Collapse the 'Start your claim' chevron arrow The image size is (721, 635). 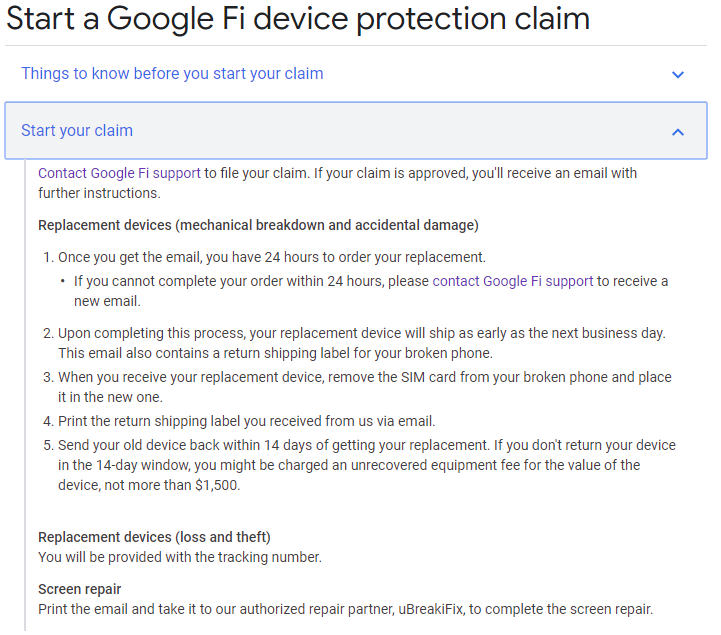click(x=678, y=132)
